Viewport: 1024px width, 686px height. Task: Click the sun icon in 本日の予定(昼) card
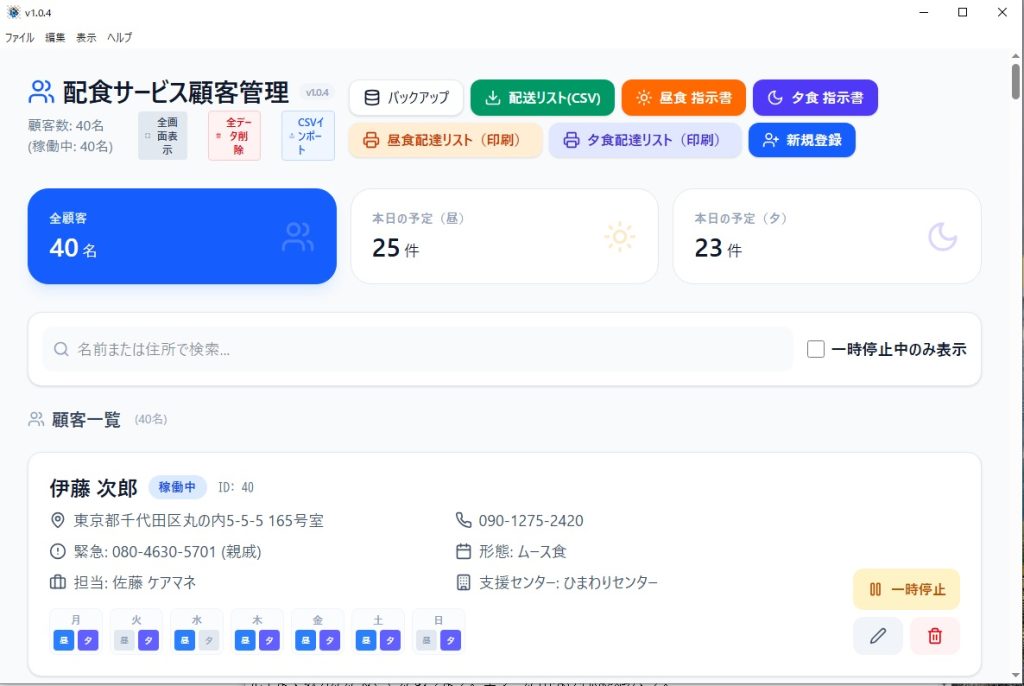[619, 237]
